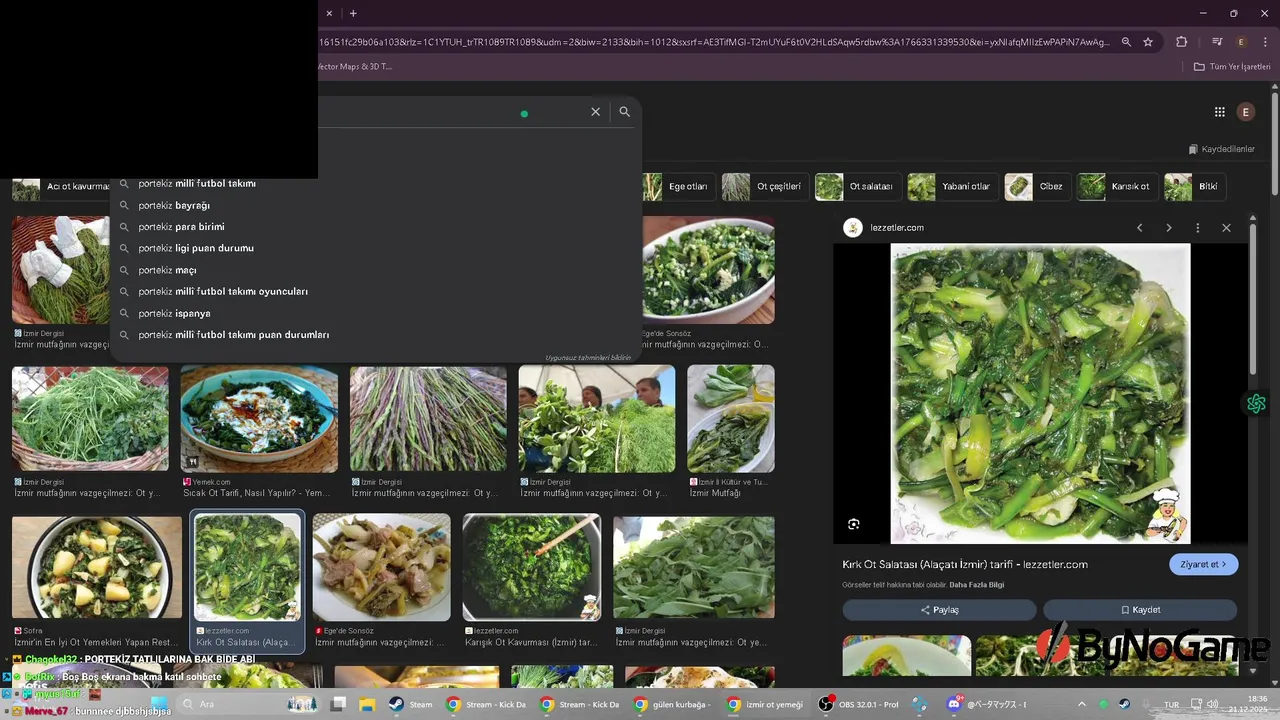Viewport: 1280px width, 720px height.
Task: Filter images by Ot çeşitleri chip
Action: 765,187
